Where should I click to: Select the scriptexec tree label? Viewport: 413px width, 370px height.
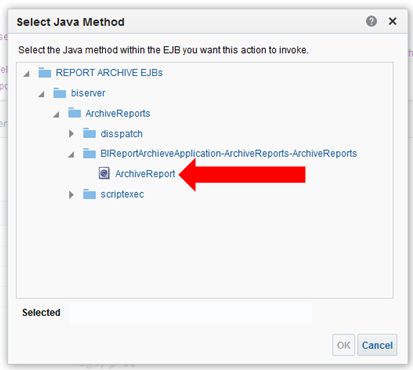[x=122, y=194]
